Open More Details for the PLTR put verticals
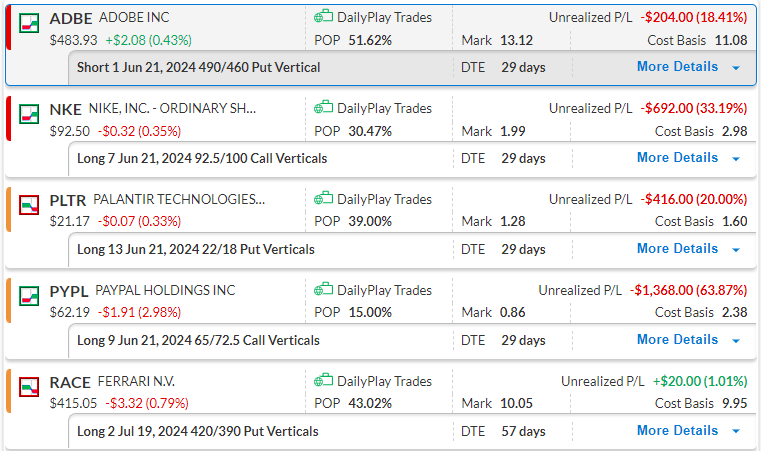 (677, 249)
